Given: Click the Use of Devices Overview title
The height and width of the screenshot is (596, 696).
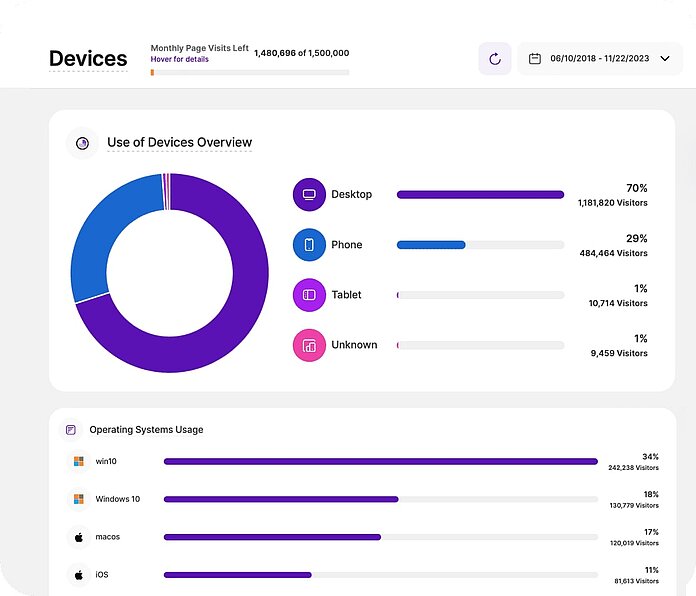Looking at the screenshot, I should pyautogui.click(x=179, y=143).
